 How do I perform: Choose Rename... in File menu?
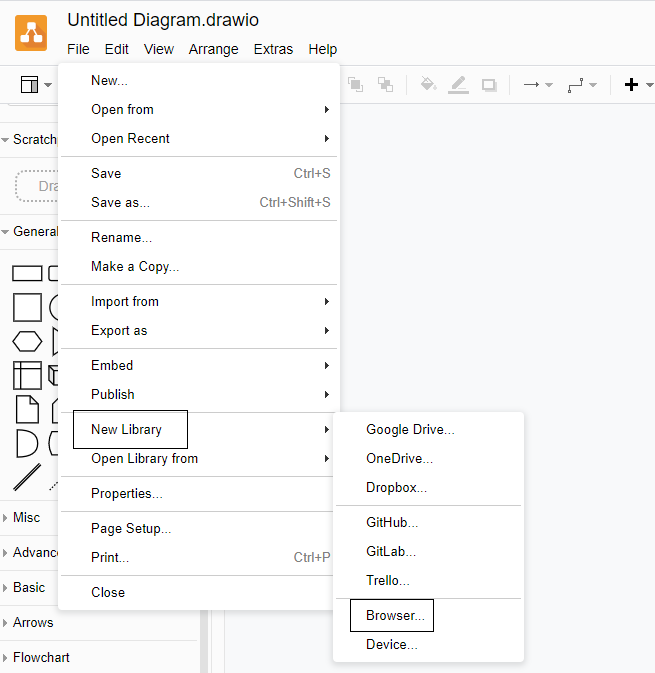[x=199, y=237]
